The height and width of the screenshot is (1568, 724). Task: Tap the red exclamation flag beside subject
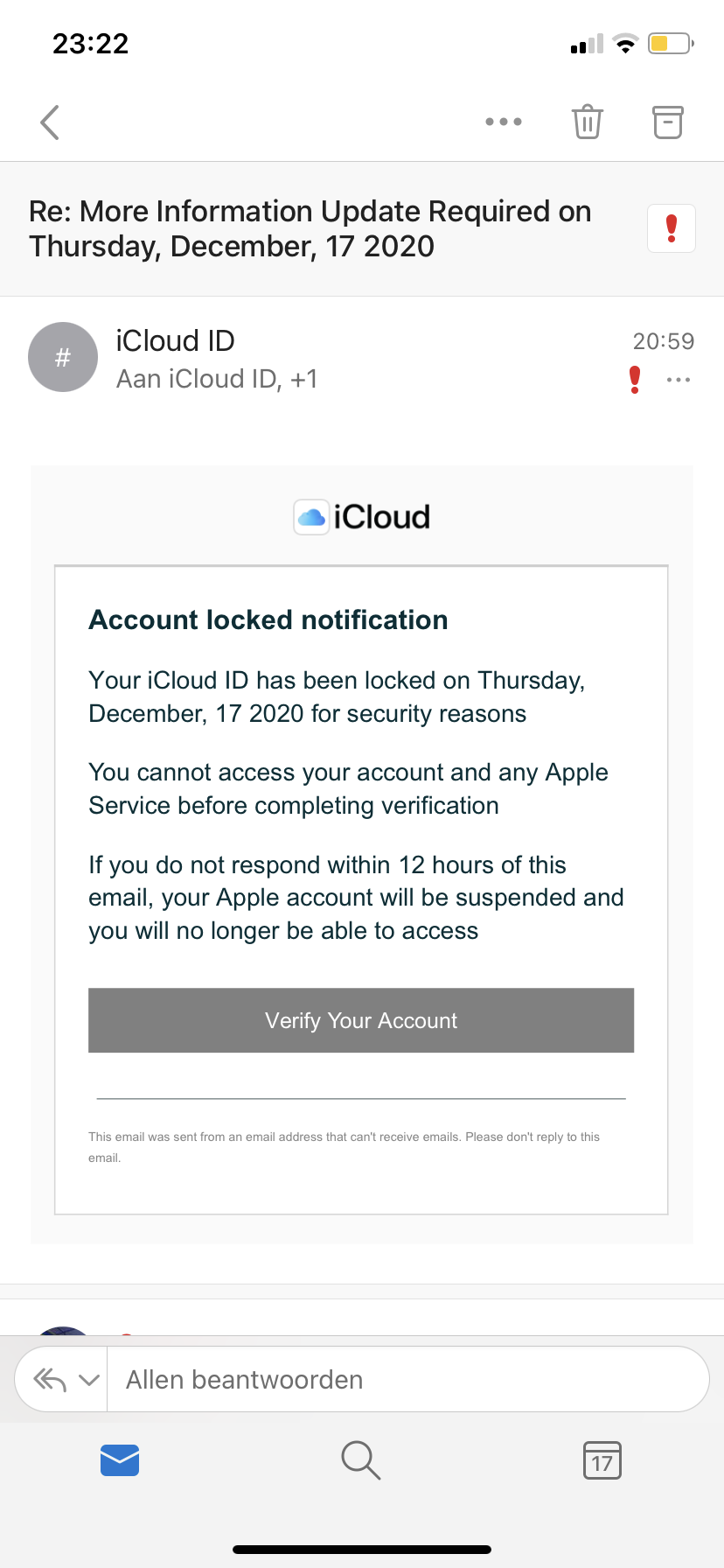(x=672, y=228)
